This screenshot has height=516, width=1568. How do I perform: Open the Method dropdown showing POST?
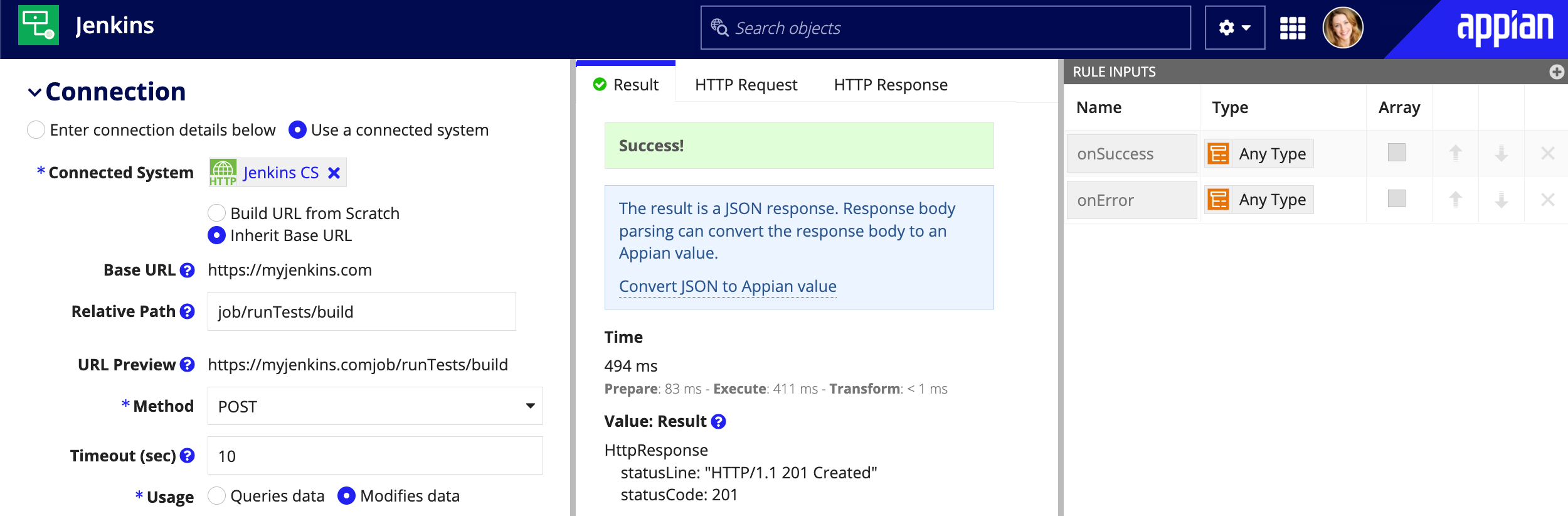click(x=374, y=406)
